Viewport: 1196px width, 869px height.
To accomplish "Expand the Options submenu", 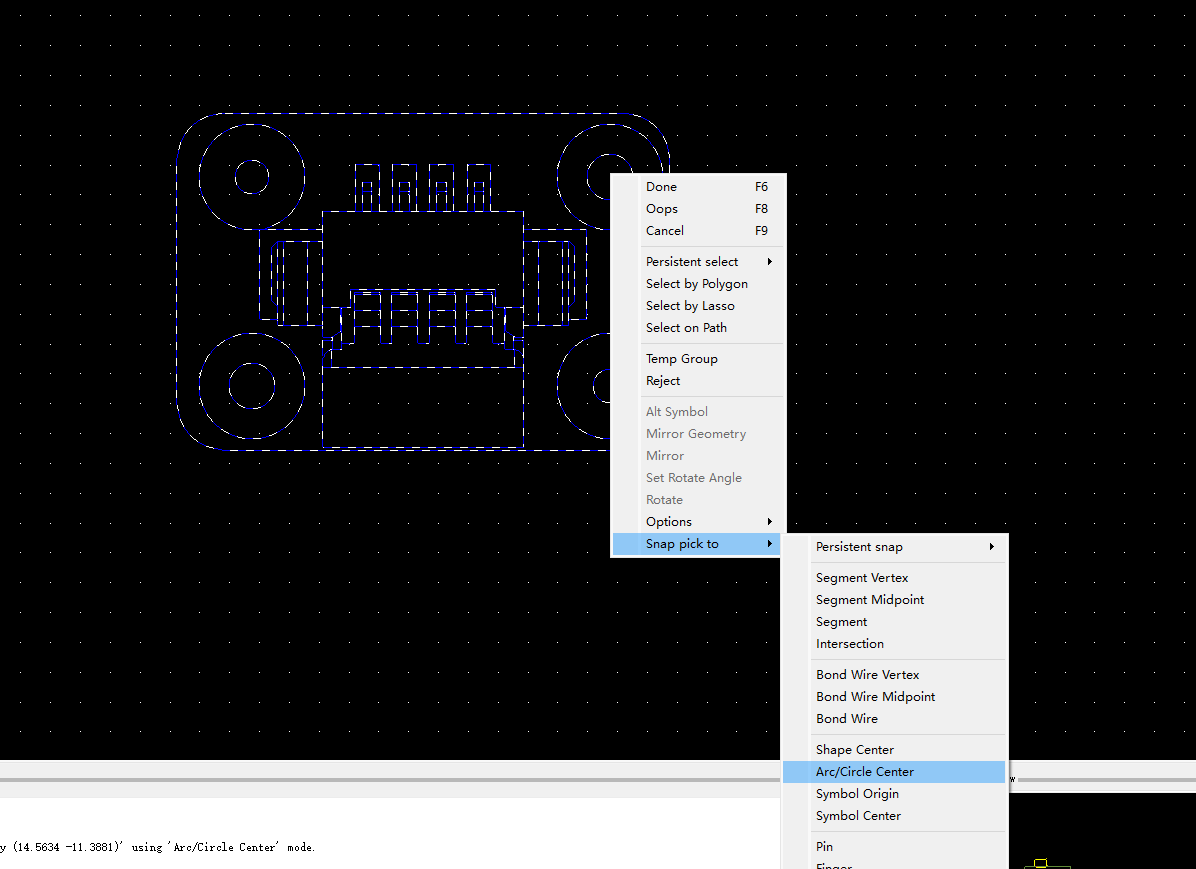I will (x=698, y=522).
